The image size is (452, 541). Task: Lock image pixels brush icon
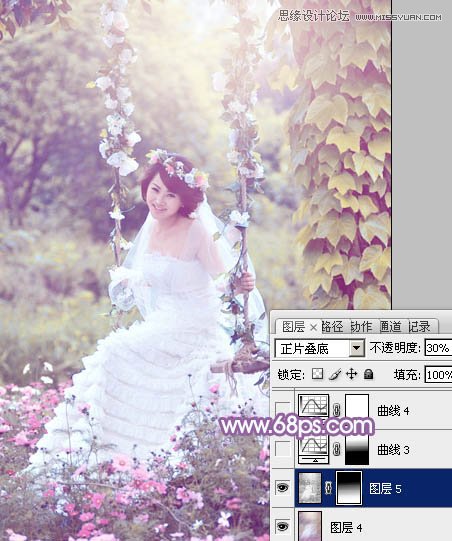335,374
